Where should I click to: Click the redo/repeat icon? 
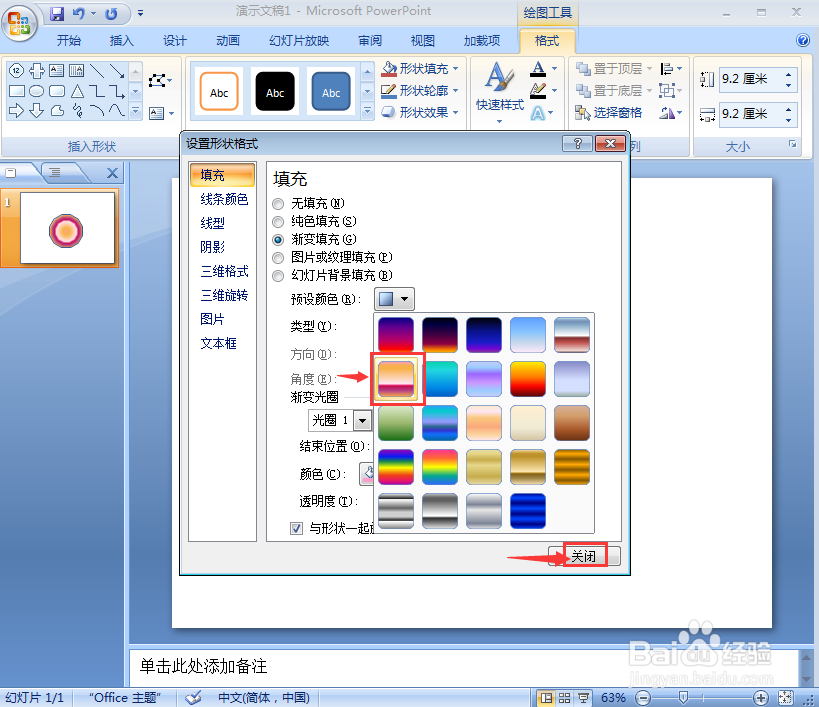click(111, 13)
